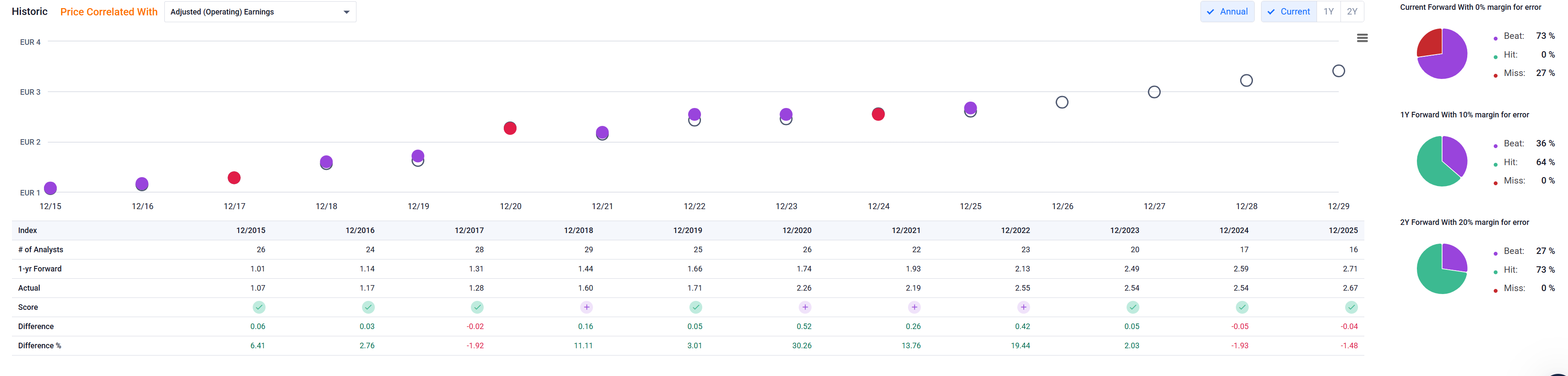Click the 12/2017 Score checkmark icon

click(x=477, y=307)
